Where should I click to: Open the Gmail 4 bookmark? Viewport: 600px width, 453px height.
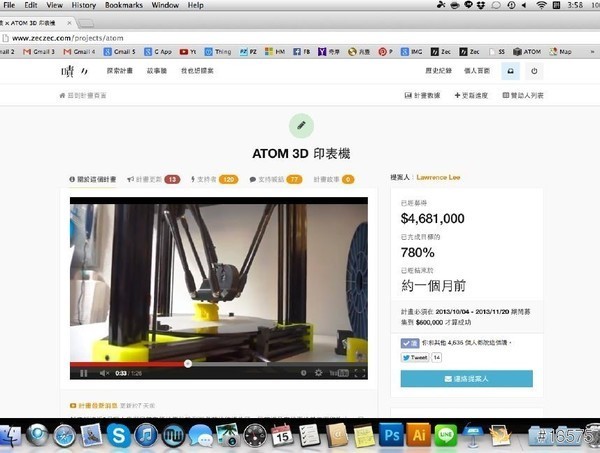point(79,52)
